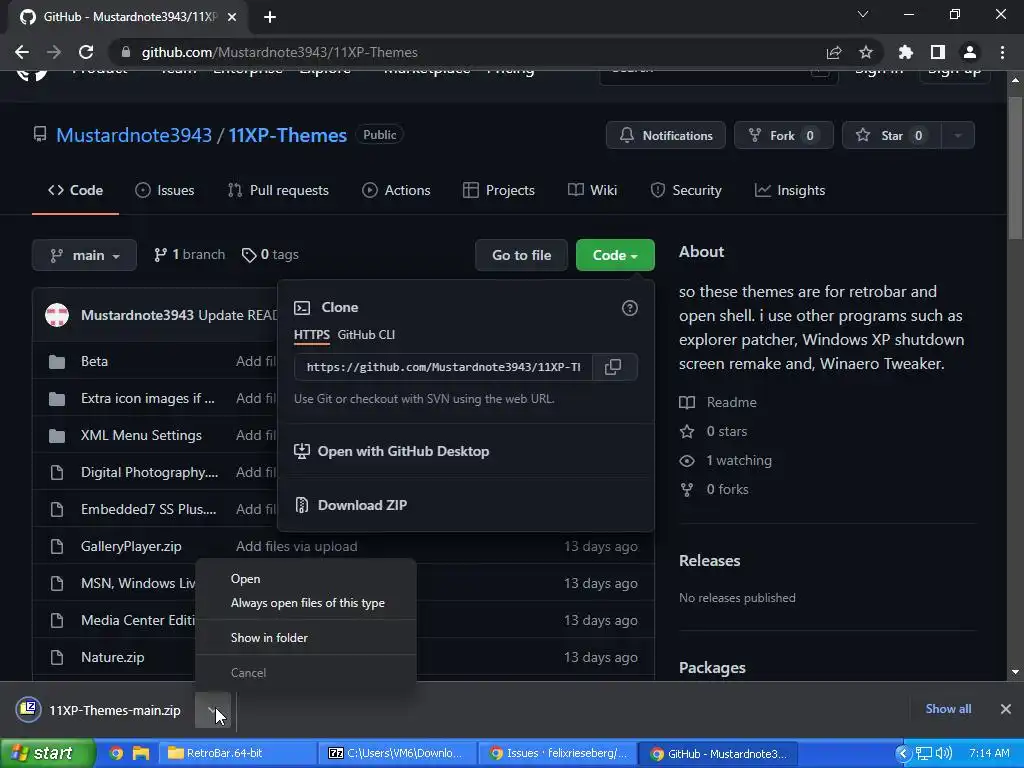View the Insights tab

pos(790,191)
